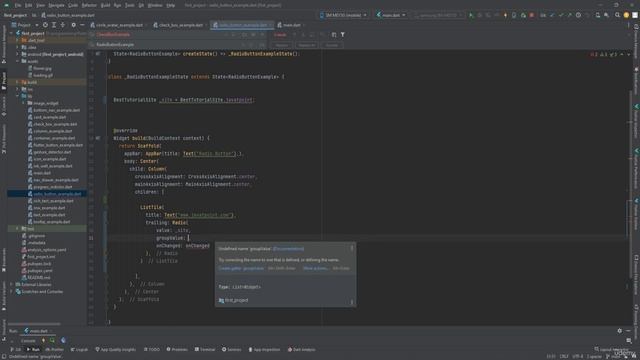640x360 pixels.
Task: Open the Terminal tool window
Action: pyautogui.click(x=205, y=349)
